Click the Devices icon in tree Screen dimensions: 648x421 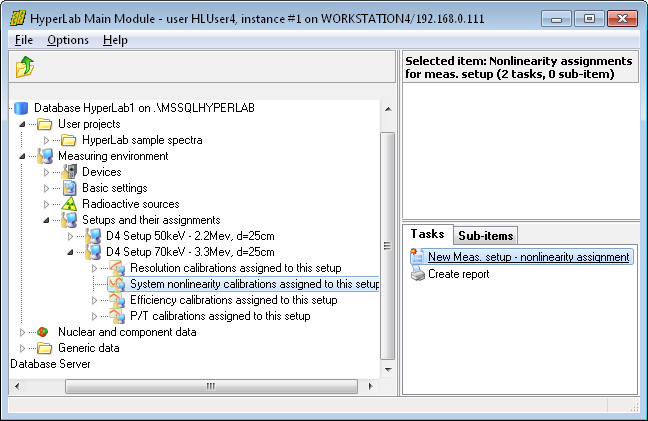coord(69,172)
